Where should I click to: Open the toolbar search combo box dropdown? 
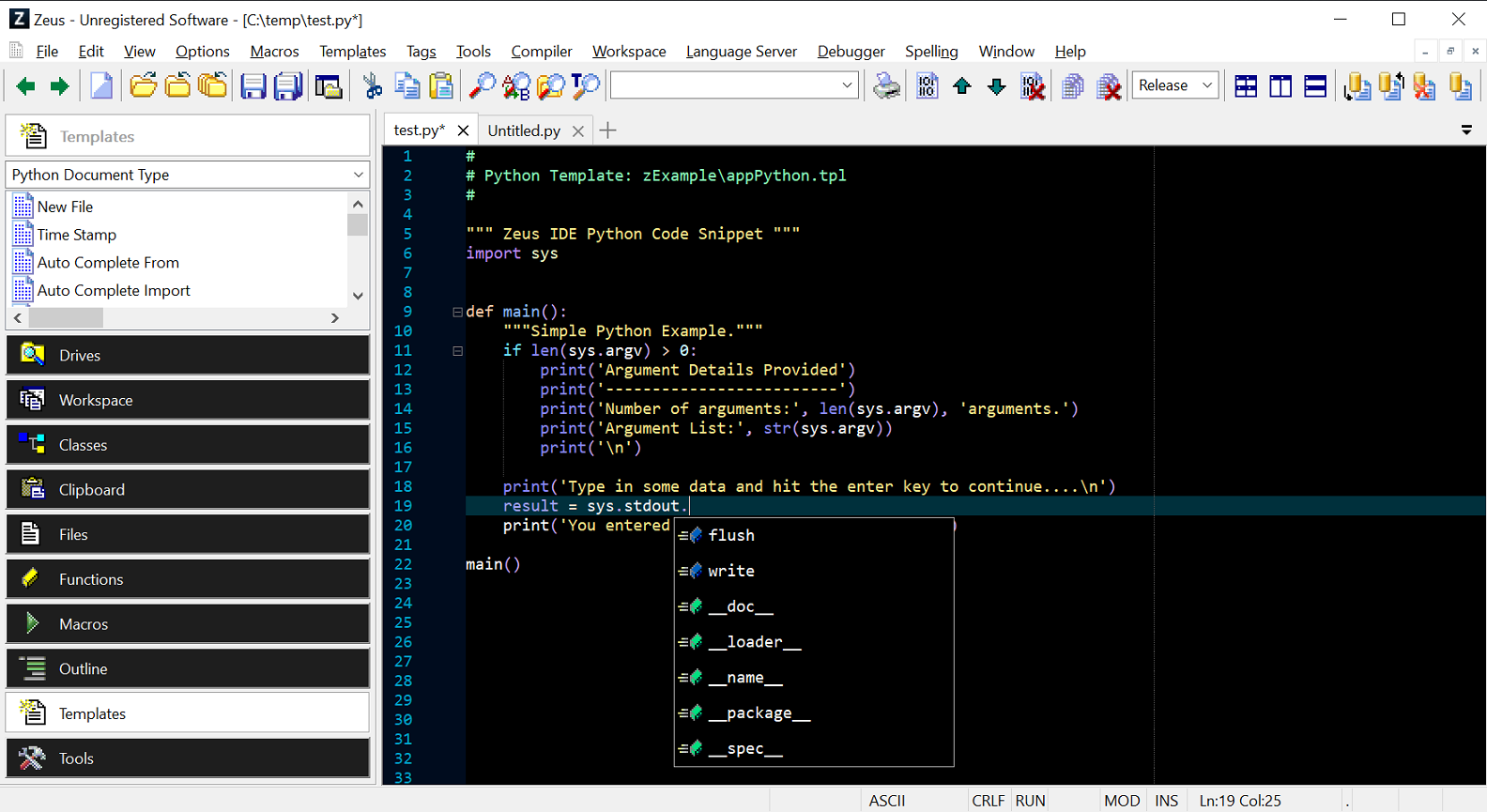coord(847,85)
